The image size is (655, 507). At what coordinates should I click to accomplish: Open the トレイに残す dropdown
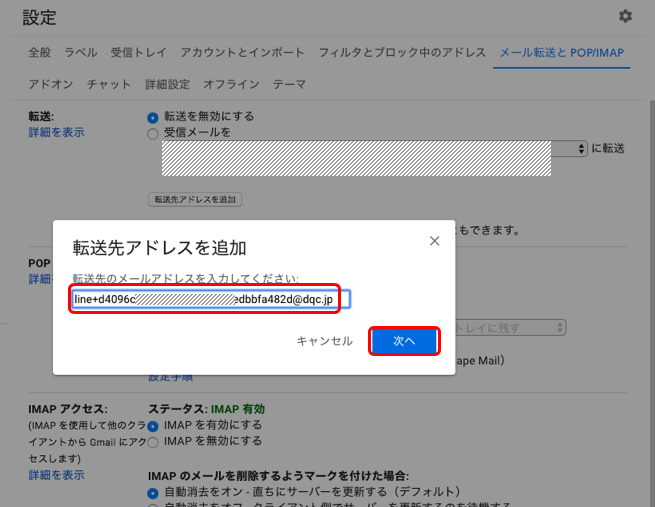(510, 328)
